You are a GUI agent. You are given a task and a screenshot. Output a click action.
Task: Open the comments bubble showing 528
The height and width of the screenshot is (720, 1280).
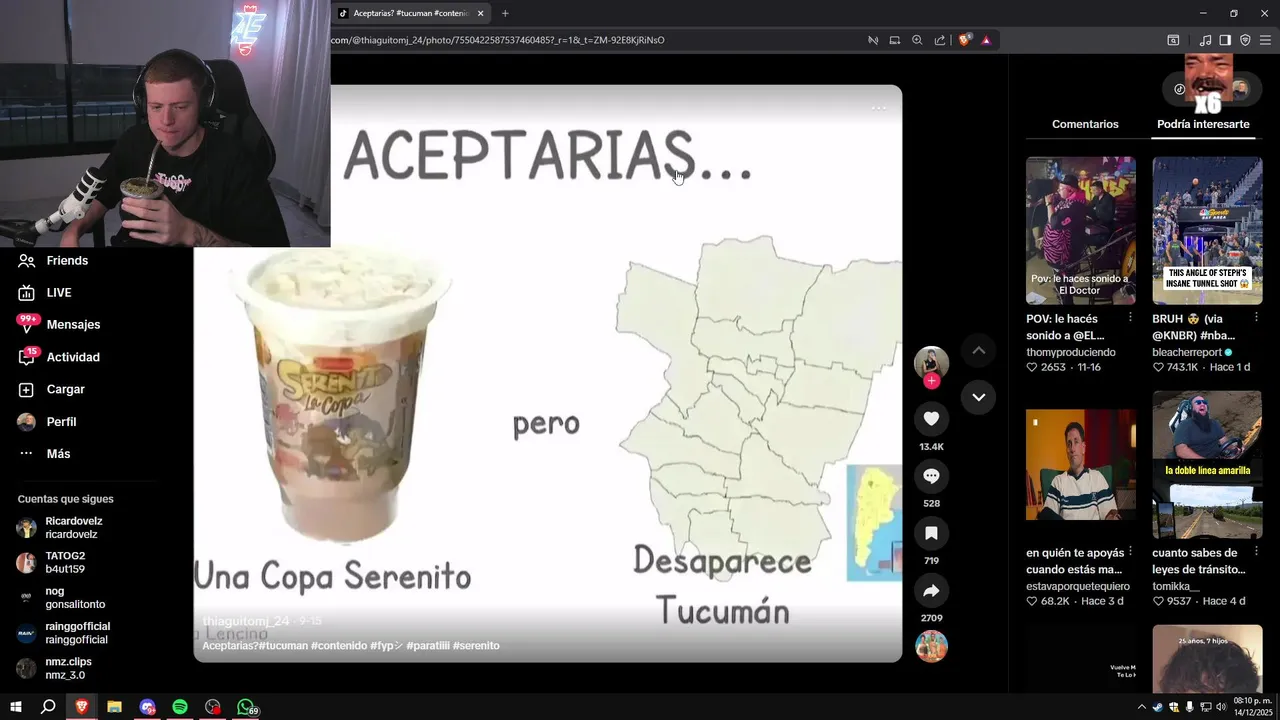pyautogui.click(x=931, y=476)
